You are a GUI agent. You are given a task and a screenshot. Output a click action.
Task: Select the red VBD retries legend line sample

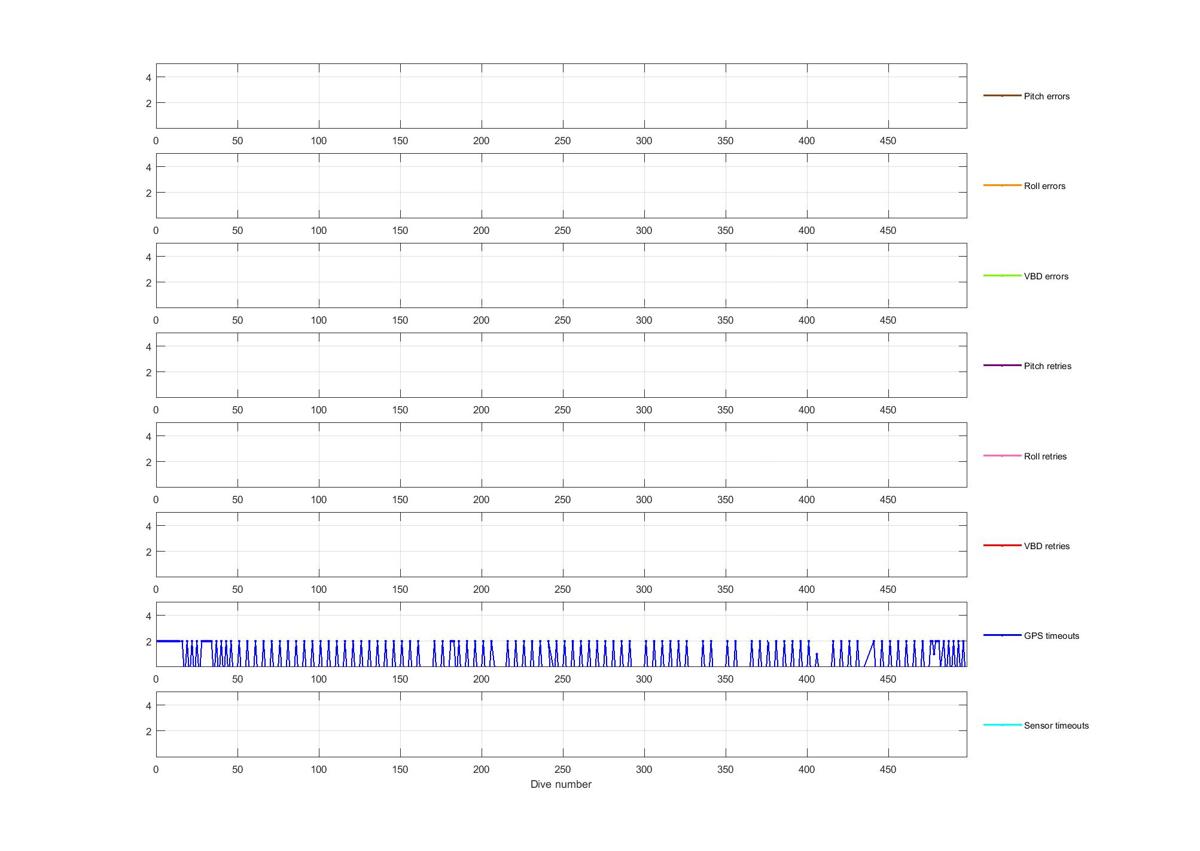[1002, 546]
